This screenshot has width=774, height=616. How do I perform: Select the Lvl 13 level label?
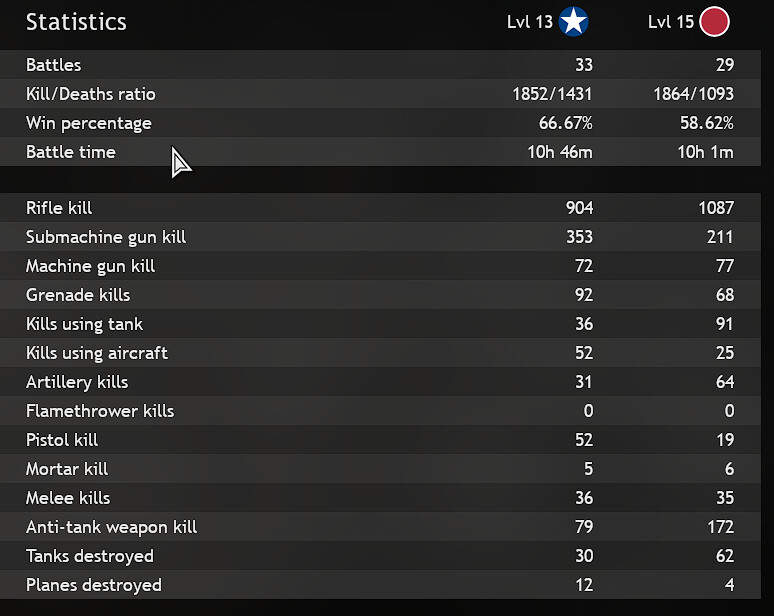[530, 22]
